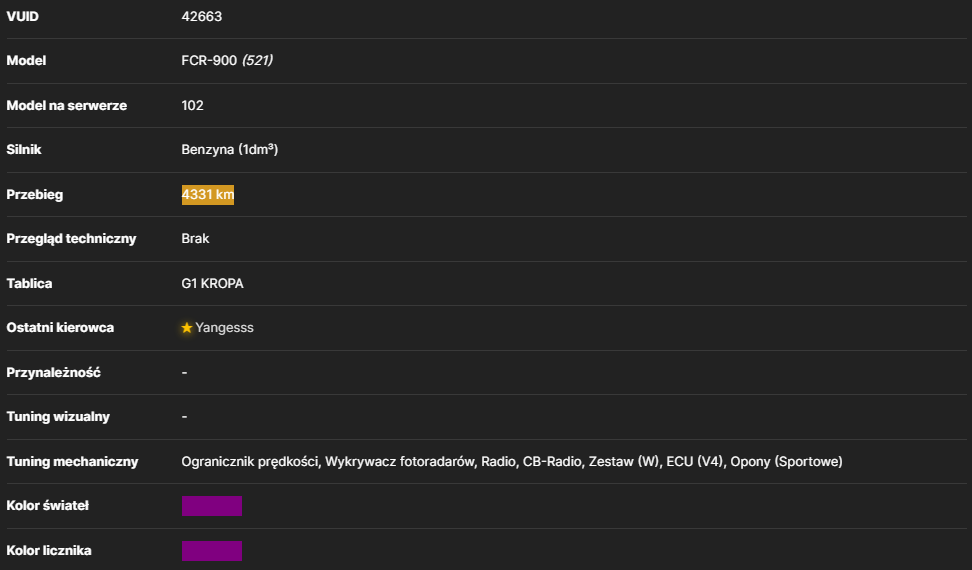Viewport: 972px width, 570px height.
Task: Click the VUID value 42663
Action: (x=201, y=17)
